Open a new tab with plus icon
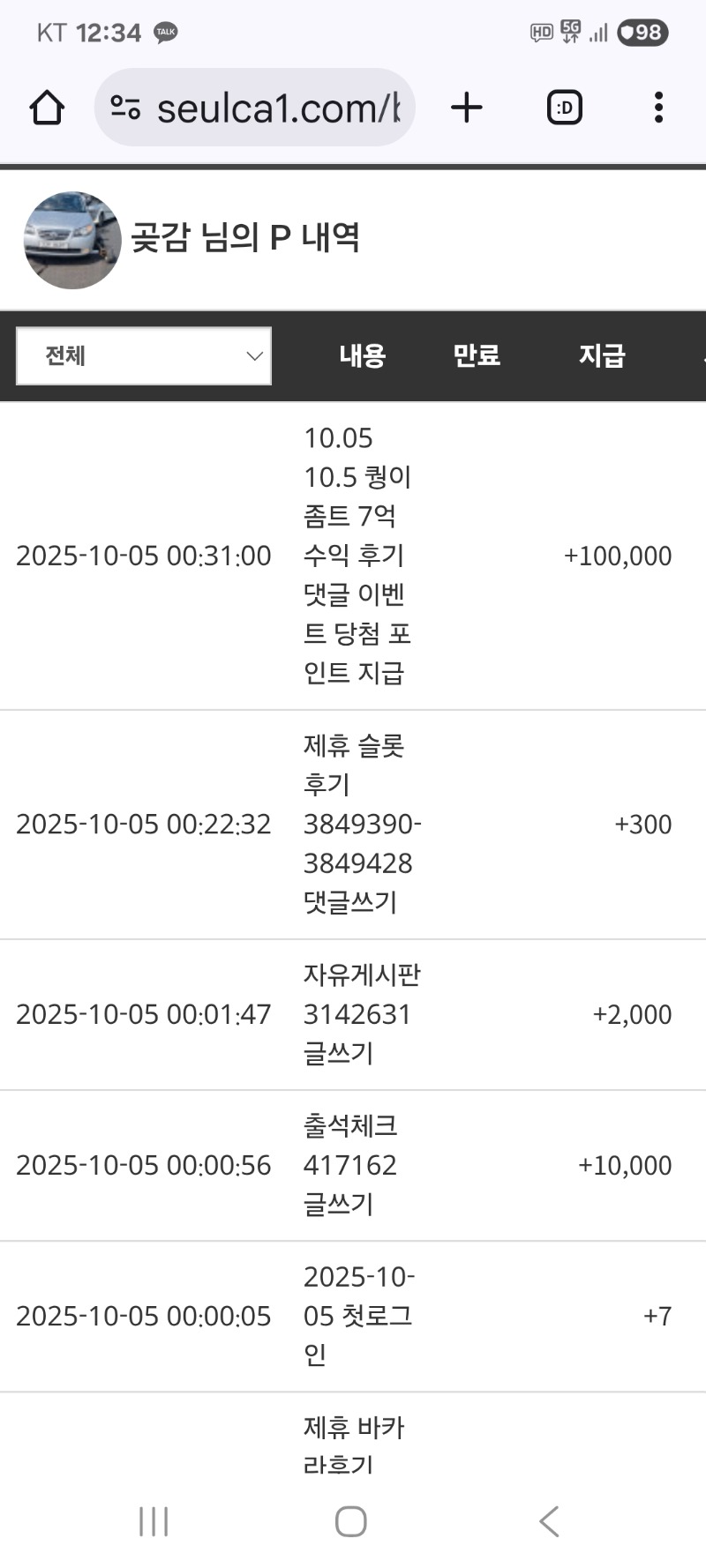The width and height of the screenshot is (706, 1568). pyautogui.click(x=466, y=108)
